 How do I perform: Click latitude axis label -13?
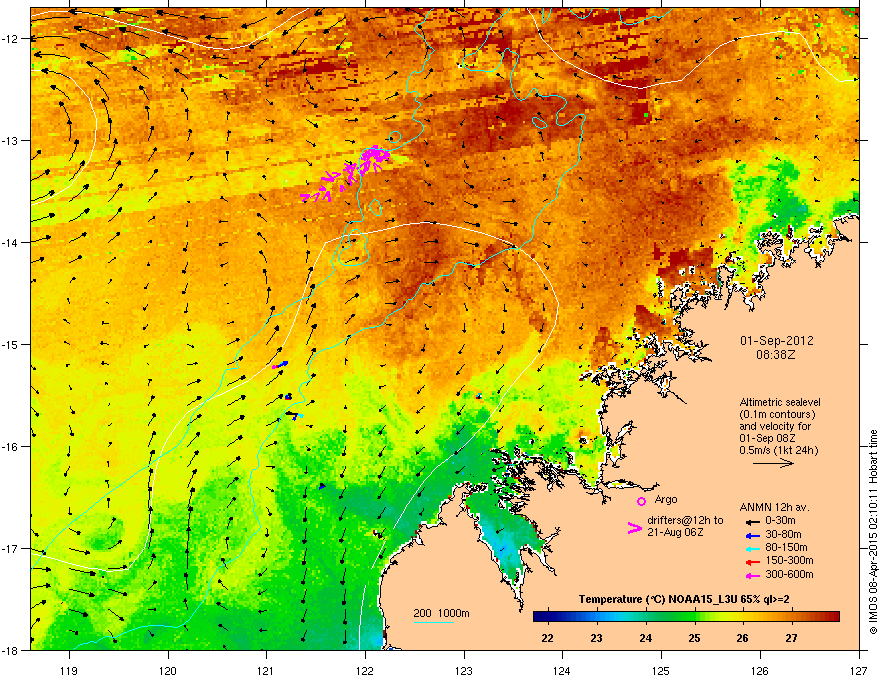coord(11,140)
